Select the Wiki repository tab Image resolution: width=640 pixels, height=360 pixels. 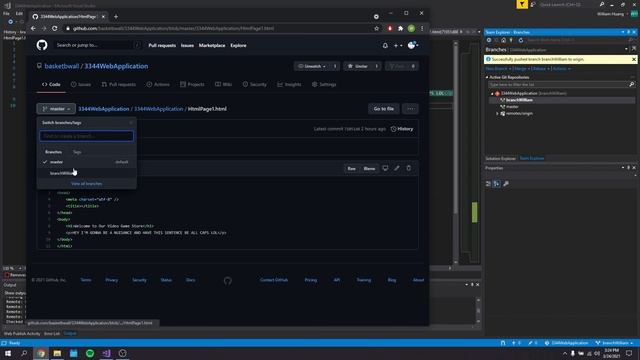click(224, 84)
